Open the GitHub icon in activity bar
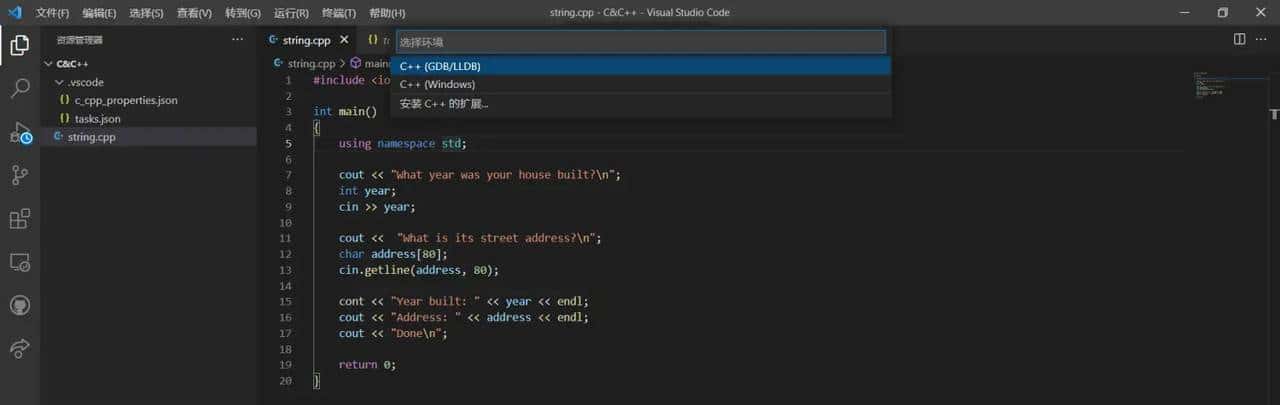The width and height of the screenshot is (1280, 405). pyautogui.click(x=19, y=305)
